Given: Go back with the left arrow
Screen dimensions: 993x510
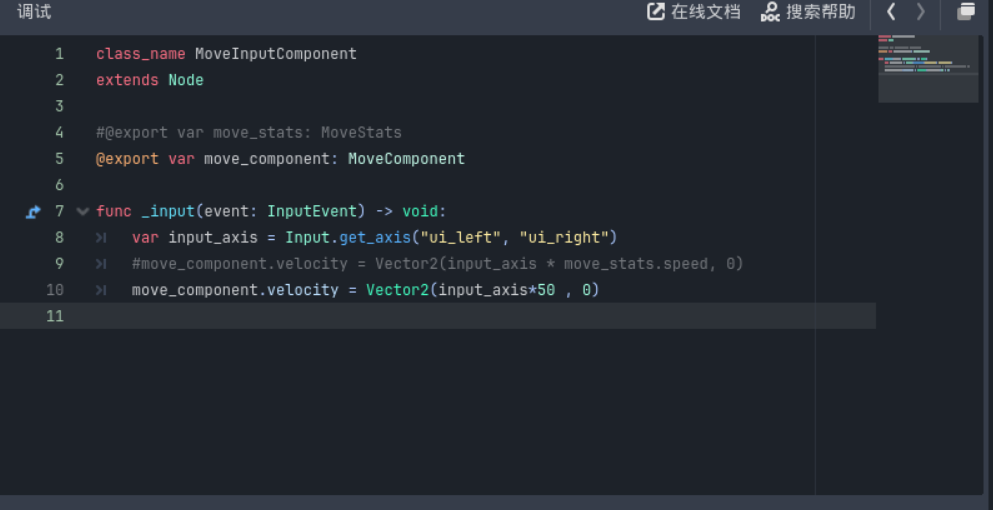Looking at the screenshot, I should tap(891, 12).
